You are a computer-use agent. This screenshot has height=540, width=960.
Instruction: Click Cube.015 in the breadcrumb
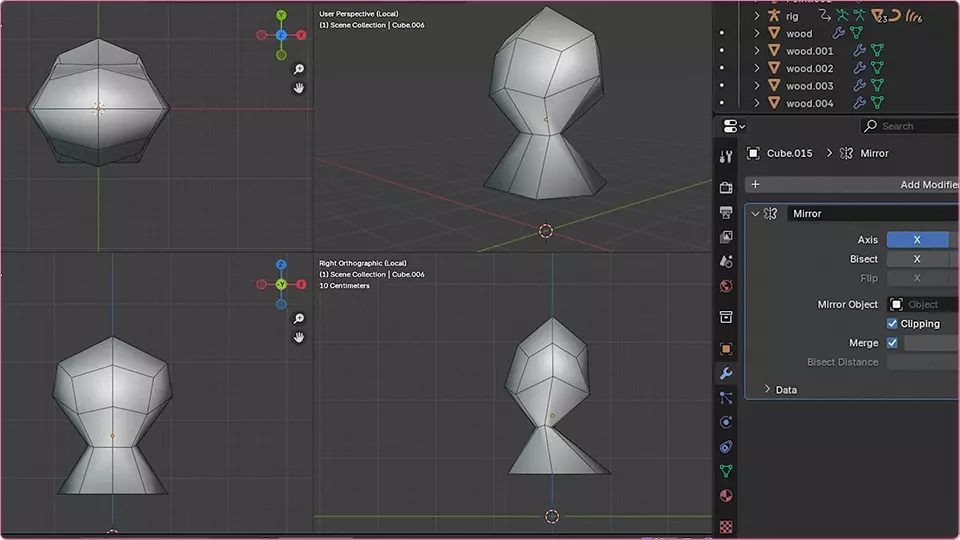790,153
